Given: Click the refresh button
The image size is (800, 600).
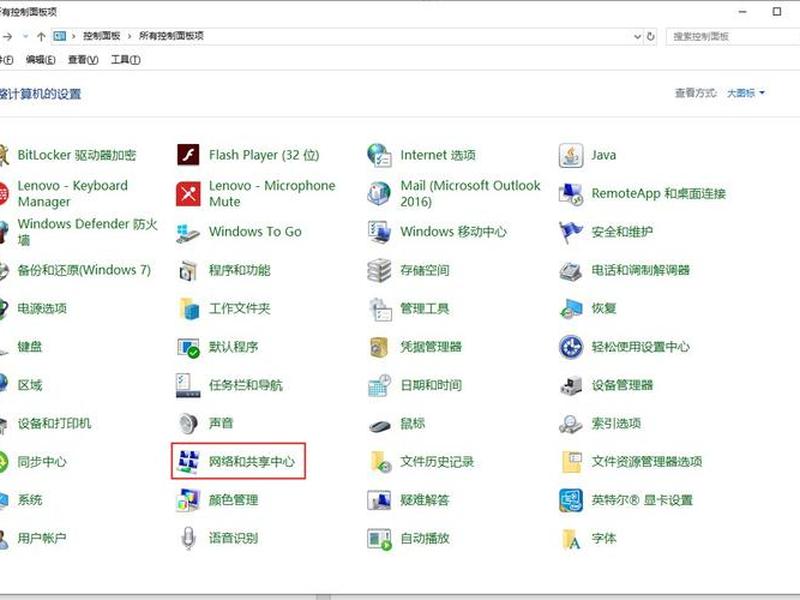Looking at the screenshot, I should click(651, 36).
